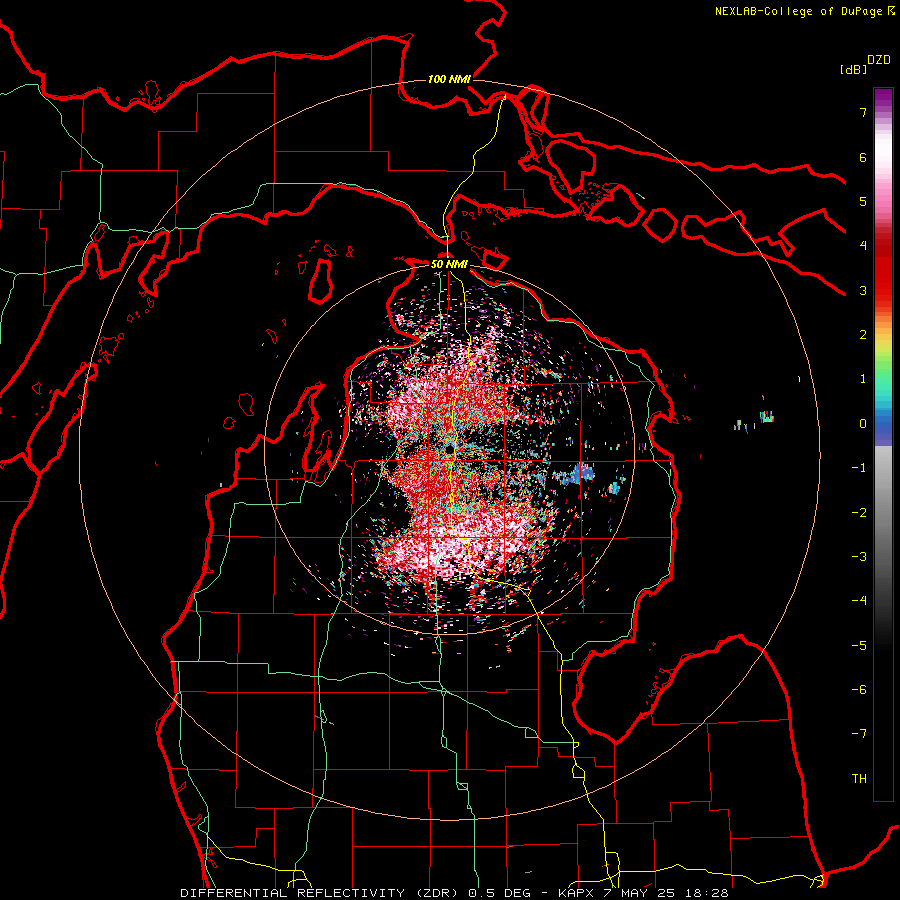
Task: Click the '-6' value on color scale
Action: click(x=859, y=690)
